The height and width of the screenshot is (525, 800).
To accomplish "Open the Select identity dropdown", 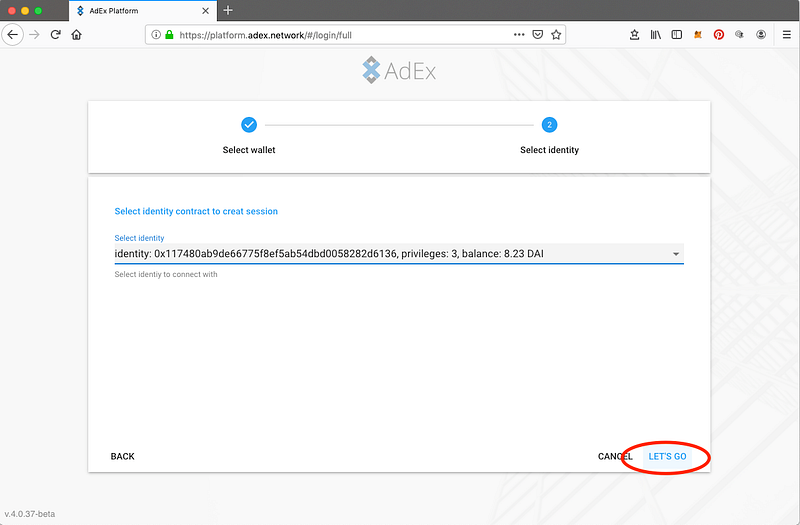I will 399,254.
